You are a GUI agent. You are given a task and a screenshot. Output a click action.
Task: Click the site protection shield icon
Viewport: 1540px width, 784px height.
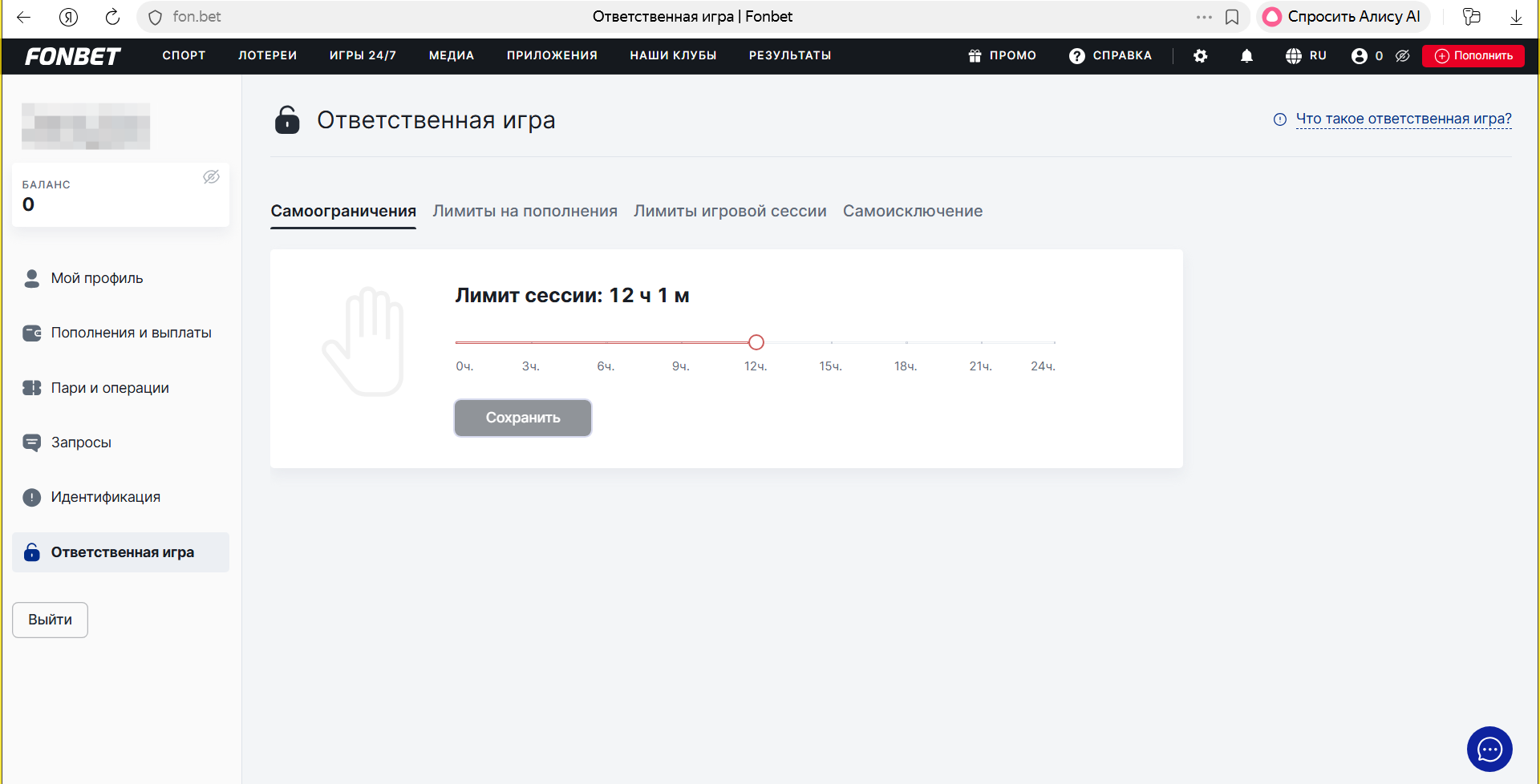coord(156,17)
